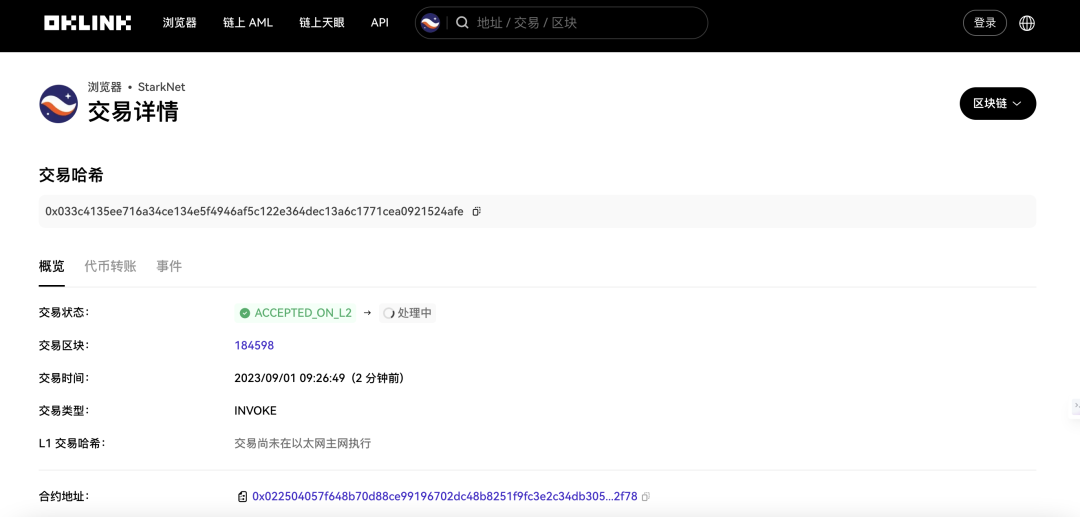Open the 链上天眼 menu
The width and height of the screenshot is (1080, 517).
click(x=321, y=23)
